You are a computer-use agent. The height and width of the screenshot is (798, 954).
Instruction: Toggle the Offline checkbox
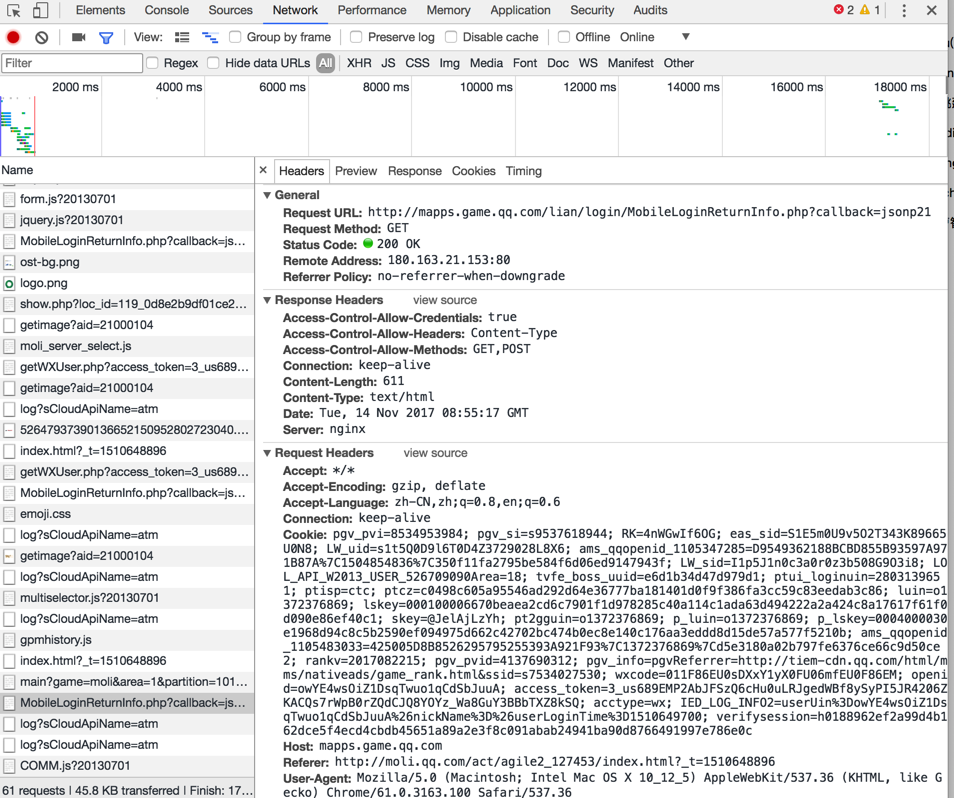[x=564, y=37]
